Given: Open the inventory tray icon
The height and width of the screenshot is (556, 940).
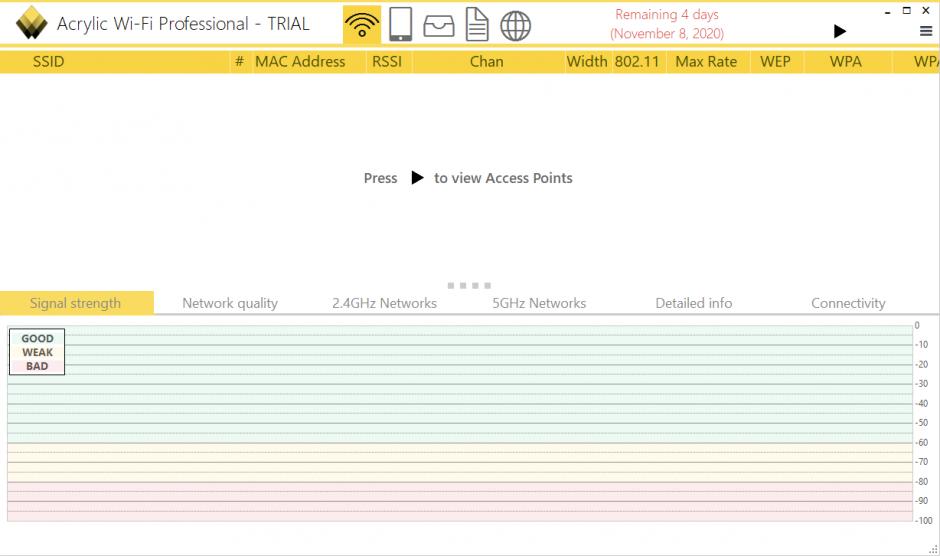Looking at the screenshot, I should 439,26.
